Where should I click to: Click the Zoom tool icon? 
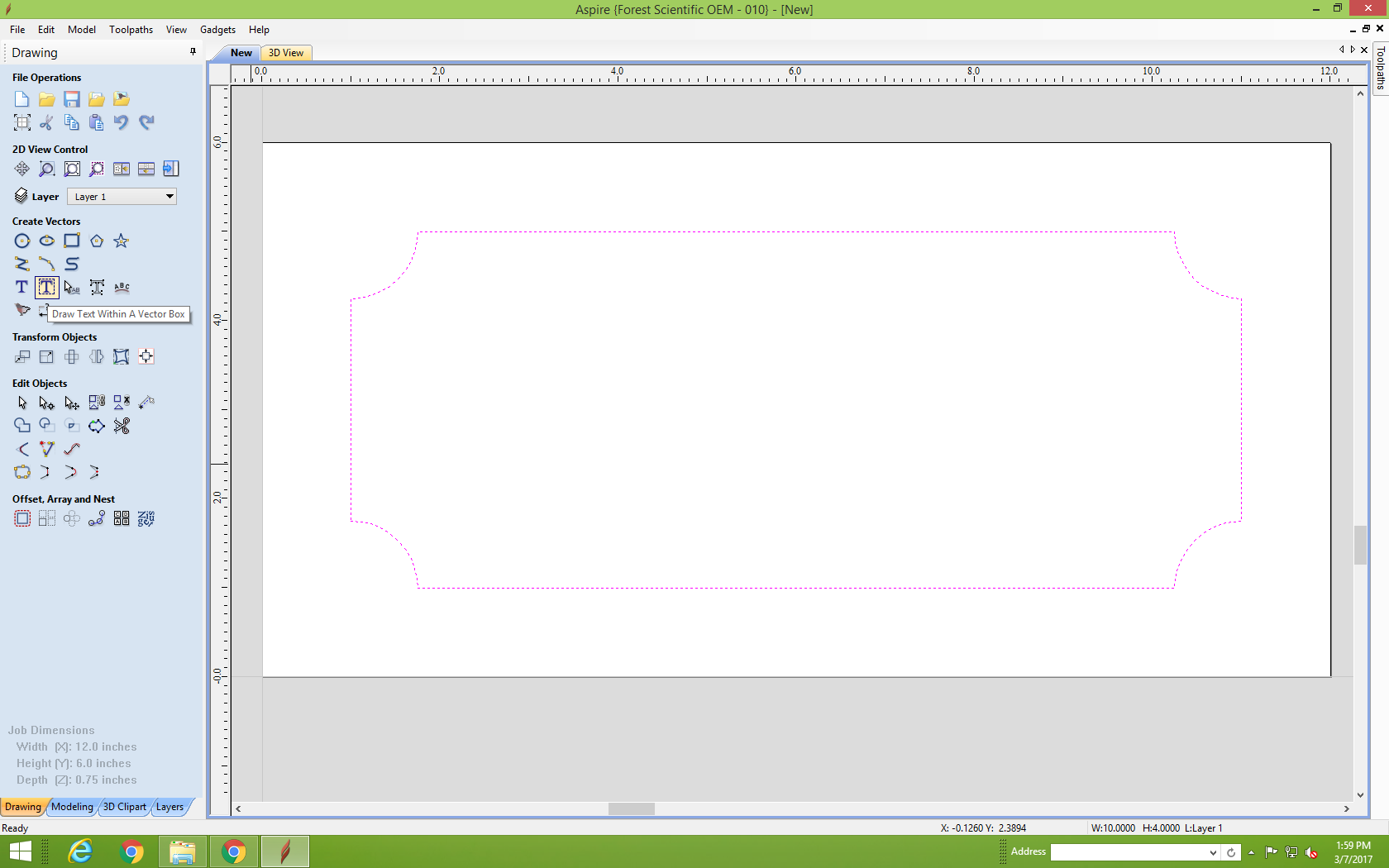[x=47, y=169]
